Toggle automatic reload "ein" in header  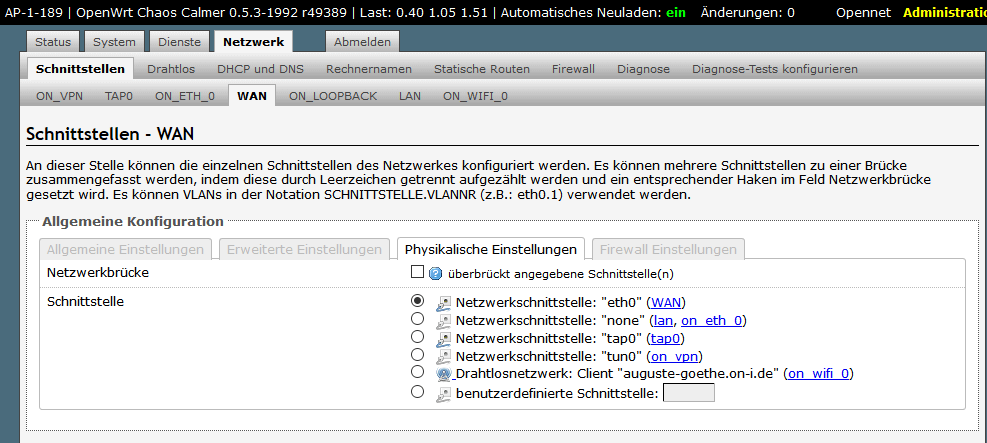tap(676, 12)
